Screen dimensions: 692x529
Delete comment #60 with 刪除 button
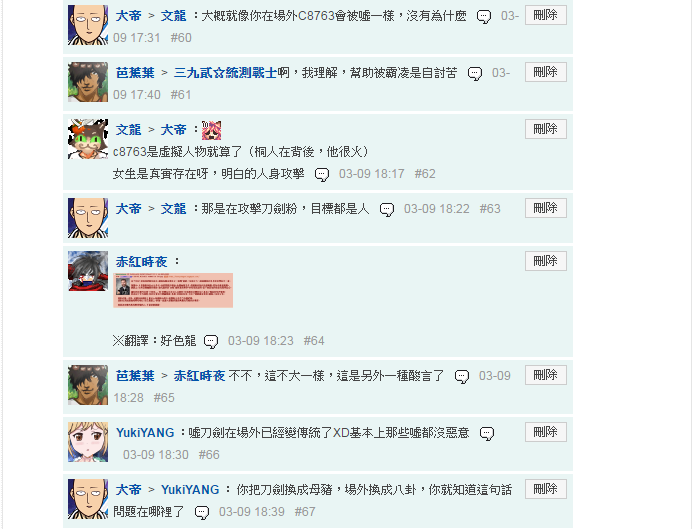545,15
